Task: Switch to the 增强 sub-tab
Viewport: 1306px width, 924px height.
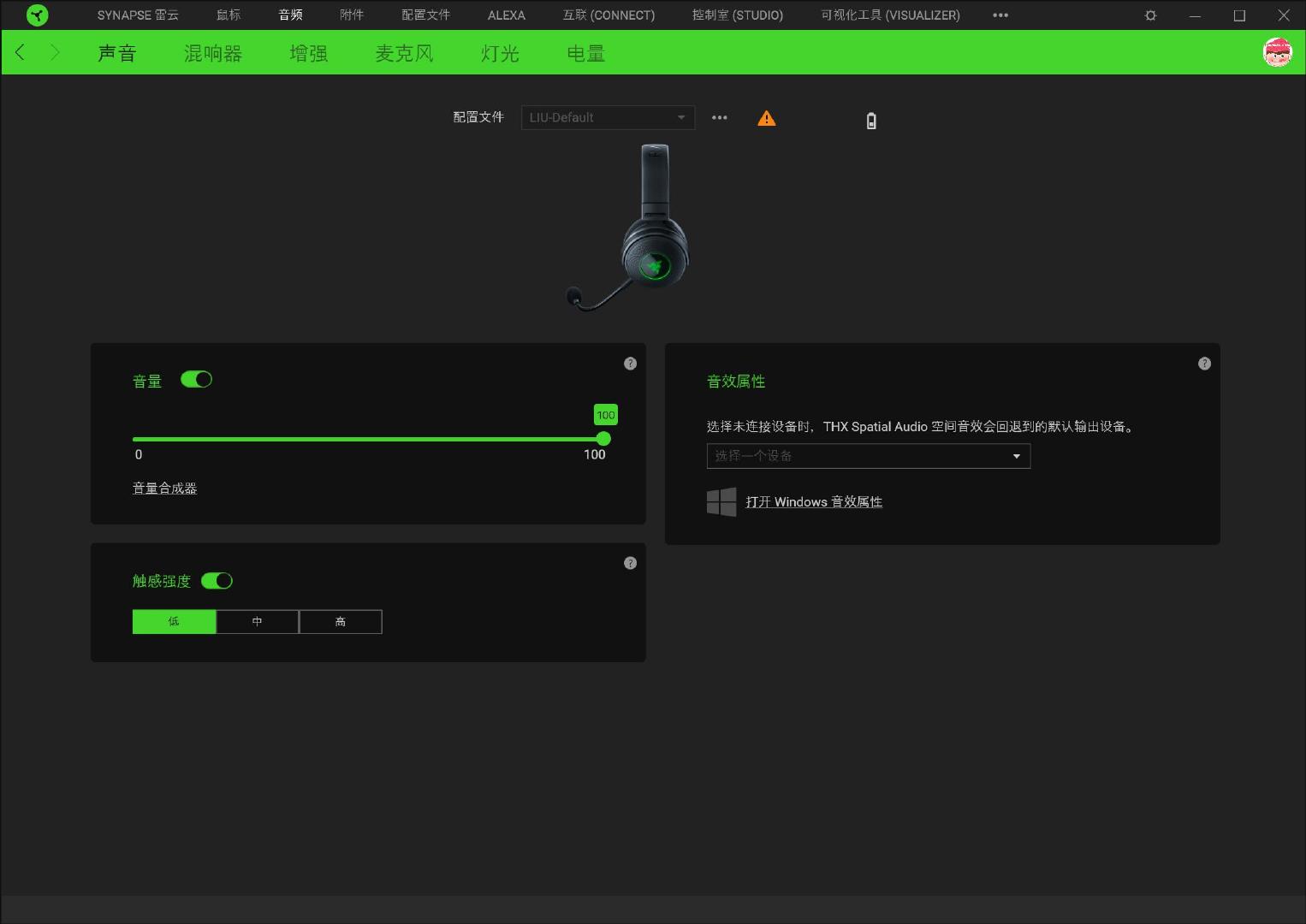Action: (309, 53)
